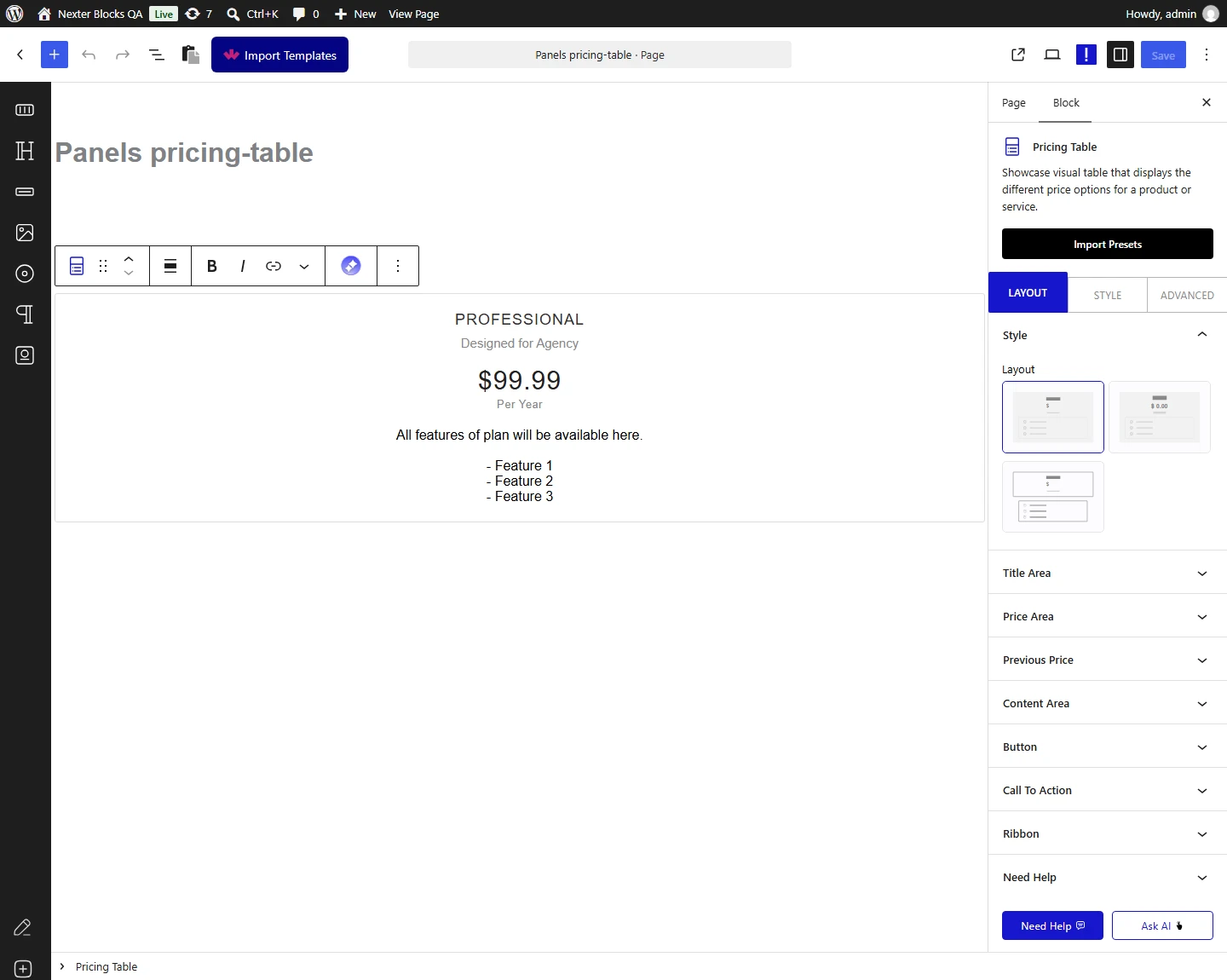Toggle italic formatting in block toolbar
Image resolution: width=1227 pixels, height=980 pixels.
[x=243, y=266]
